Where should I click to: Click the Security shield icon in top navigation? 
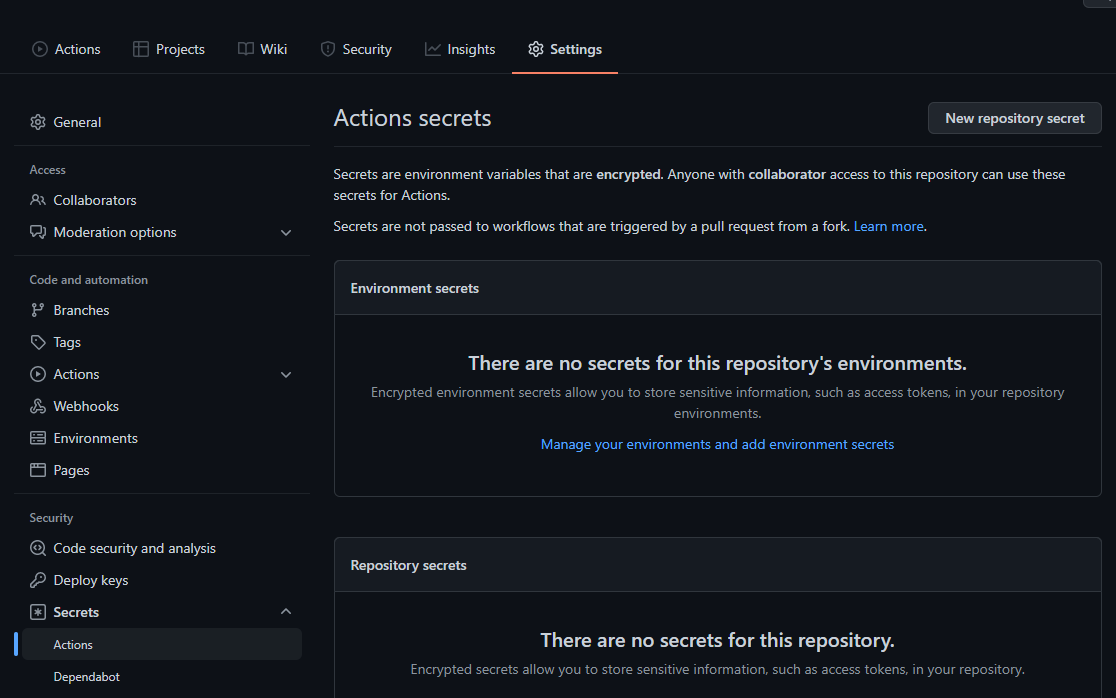(x=327, y=49)
